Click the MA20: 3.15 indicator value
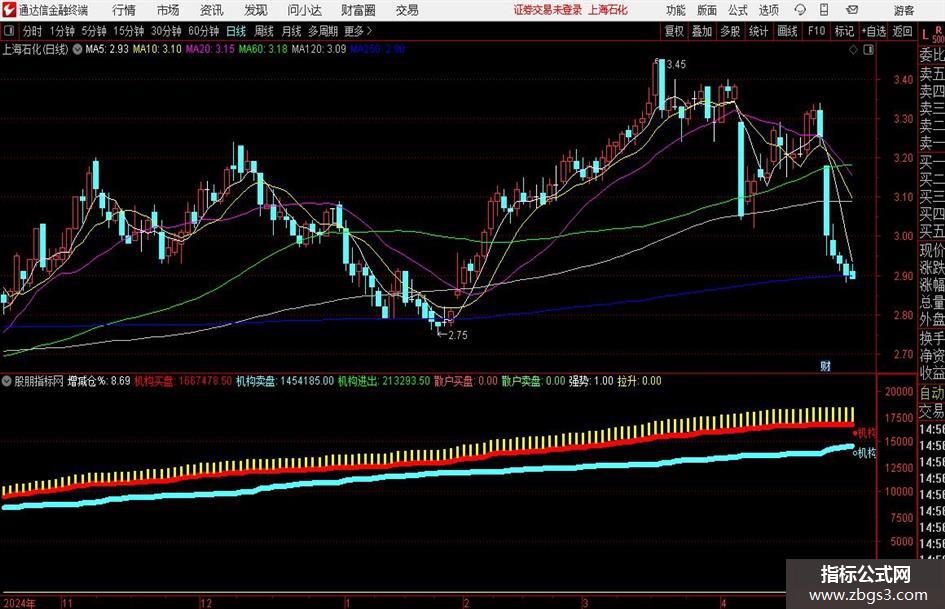This screenshot has width=945, height=609. 210,49
